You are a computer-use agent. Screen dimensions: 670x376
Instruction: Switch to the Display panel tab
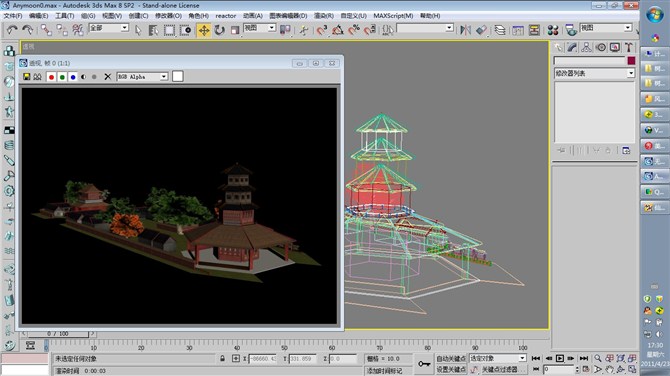615,47
